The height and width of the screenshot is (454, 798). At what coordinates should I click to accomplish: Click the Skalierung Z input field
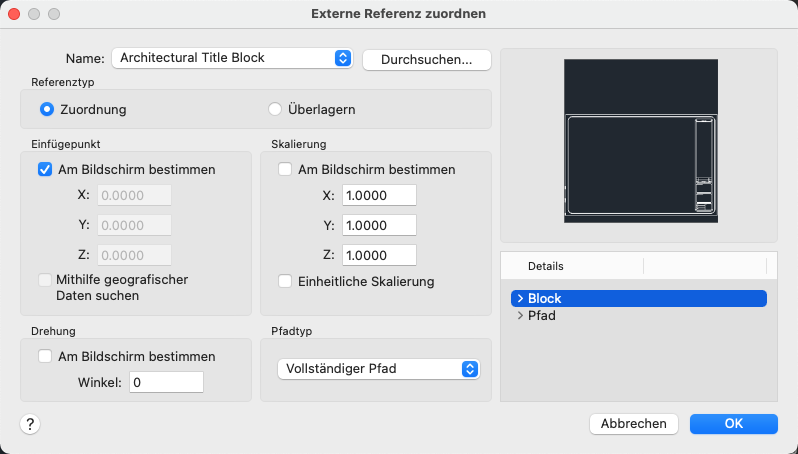tap(379, 256)
